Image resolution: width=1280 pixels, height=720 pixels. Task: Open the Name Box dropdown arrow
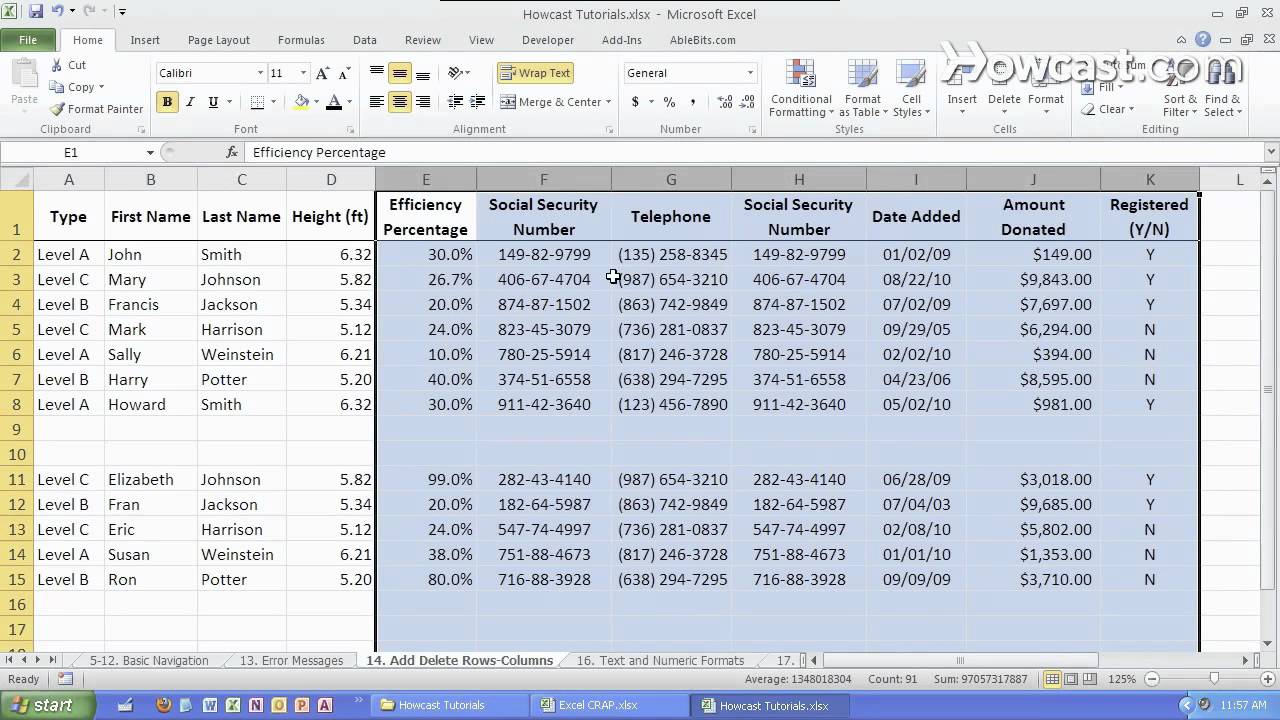pyautogui.click(x=150, y=153)
